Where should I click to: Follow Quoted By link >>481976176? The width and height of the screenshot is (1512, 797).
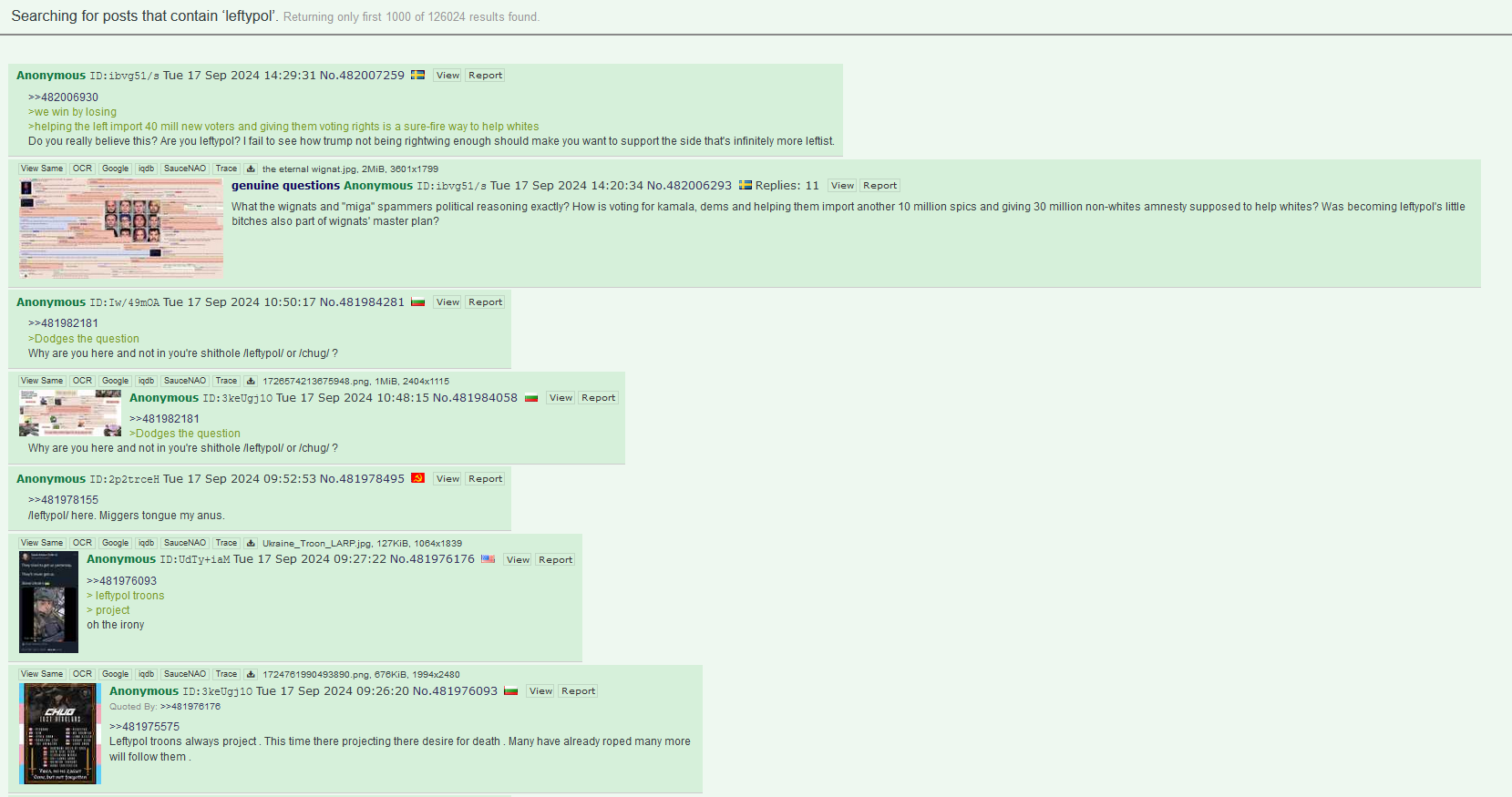coord(190,707)
